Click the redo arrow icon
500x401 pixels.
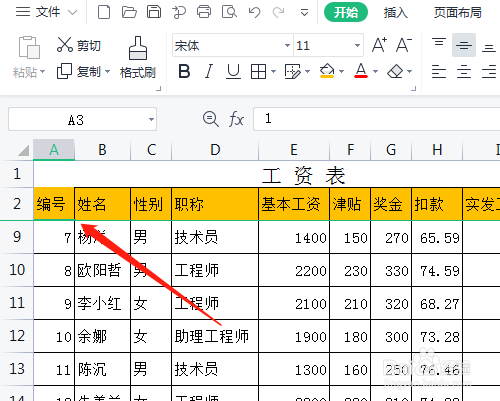pos(278,13)
